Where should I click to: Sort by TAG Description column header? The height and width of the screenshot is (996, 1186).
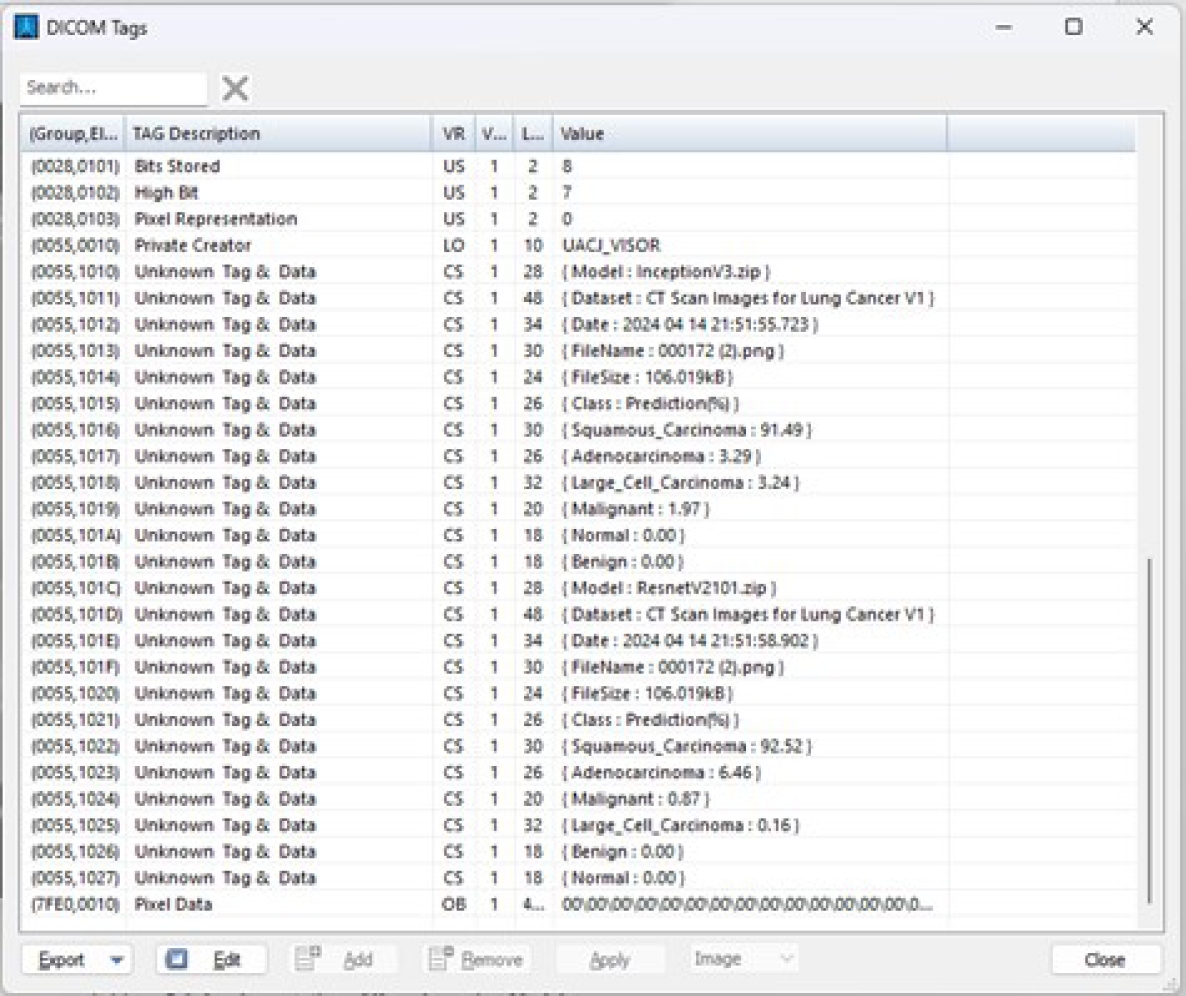point(278,134)
